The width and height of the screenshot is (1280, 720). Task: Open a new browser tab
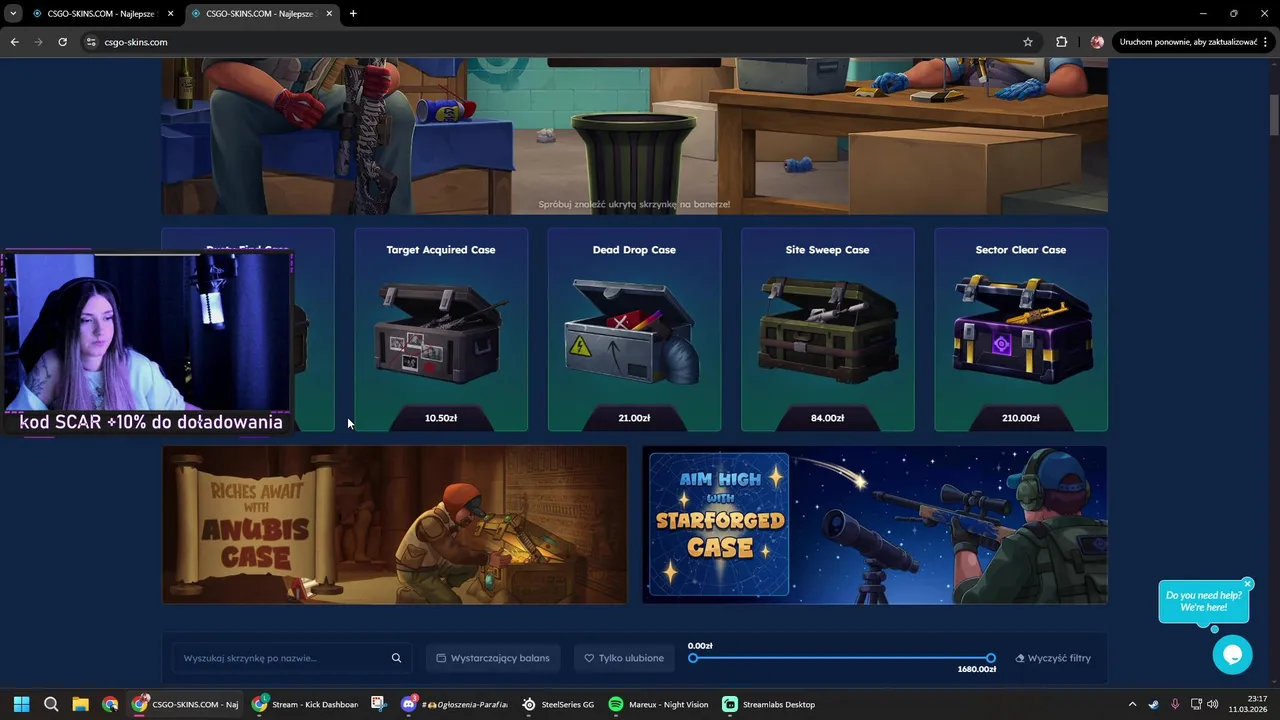click(353, 13)
